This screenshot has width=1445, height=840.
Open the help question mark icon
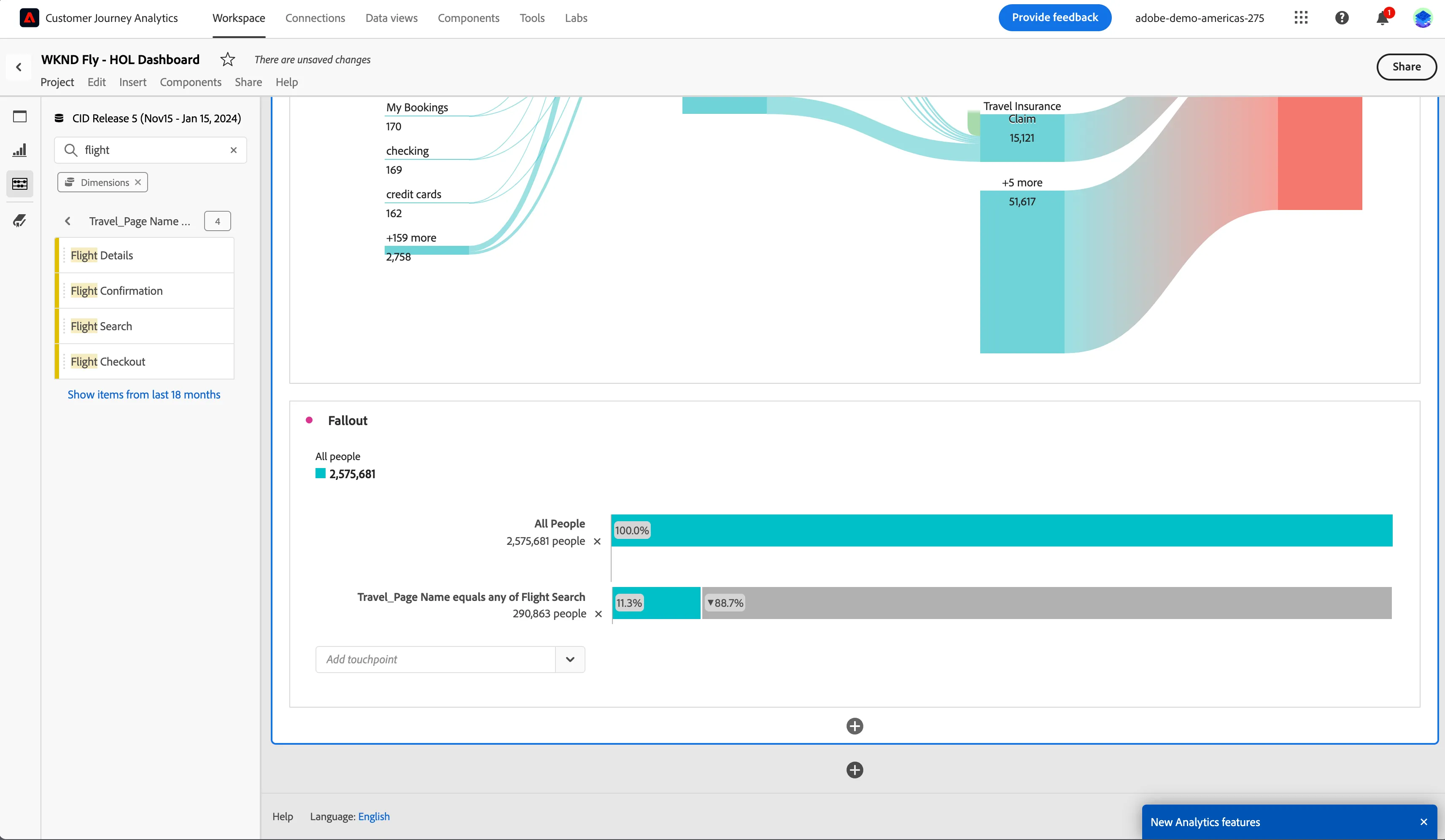[1342, 18]
